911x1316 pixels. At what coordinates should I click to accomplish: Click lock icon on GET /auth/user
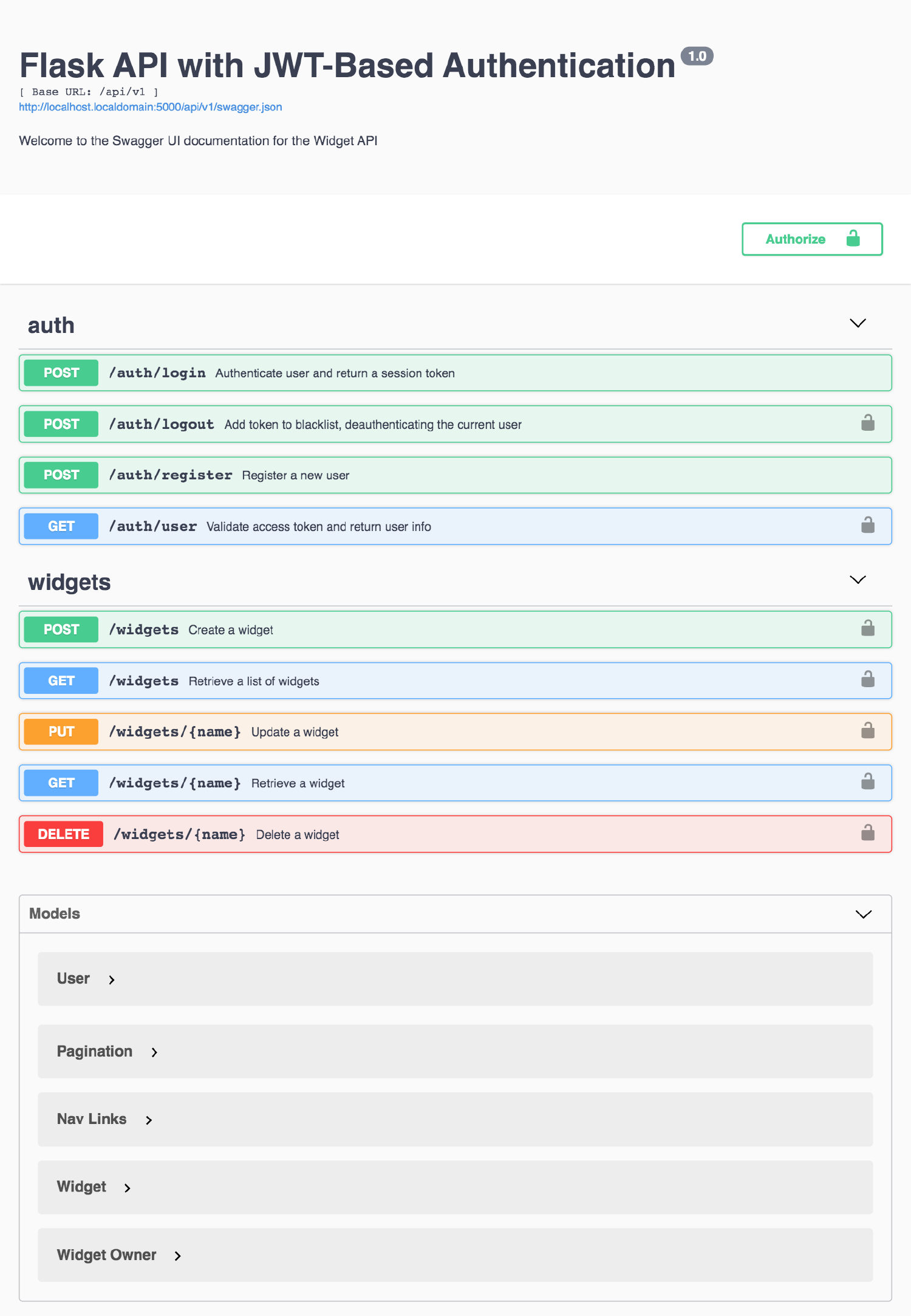(867, 525)
